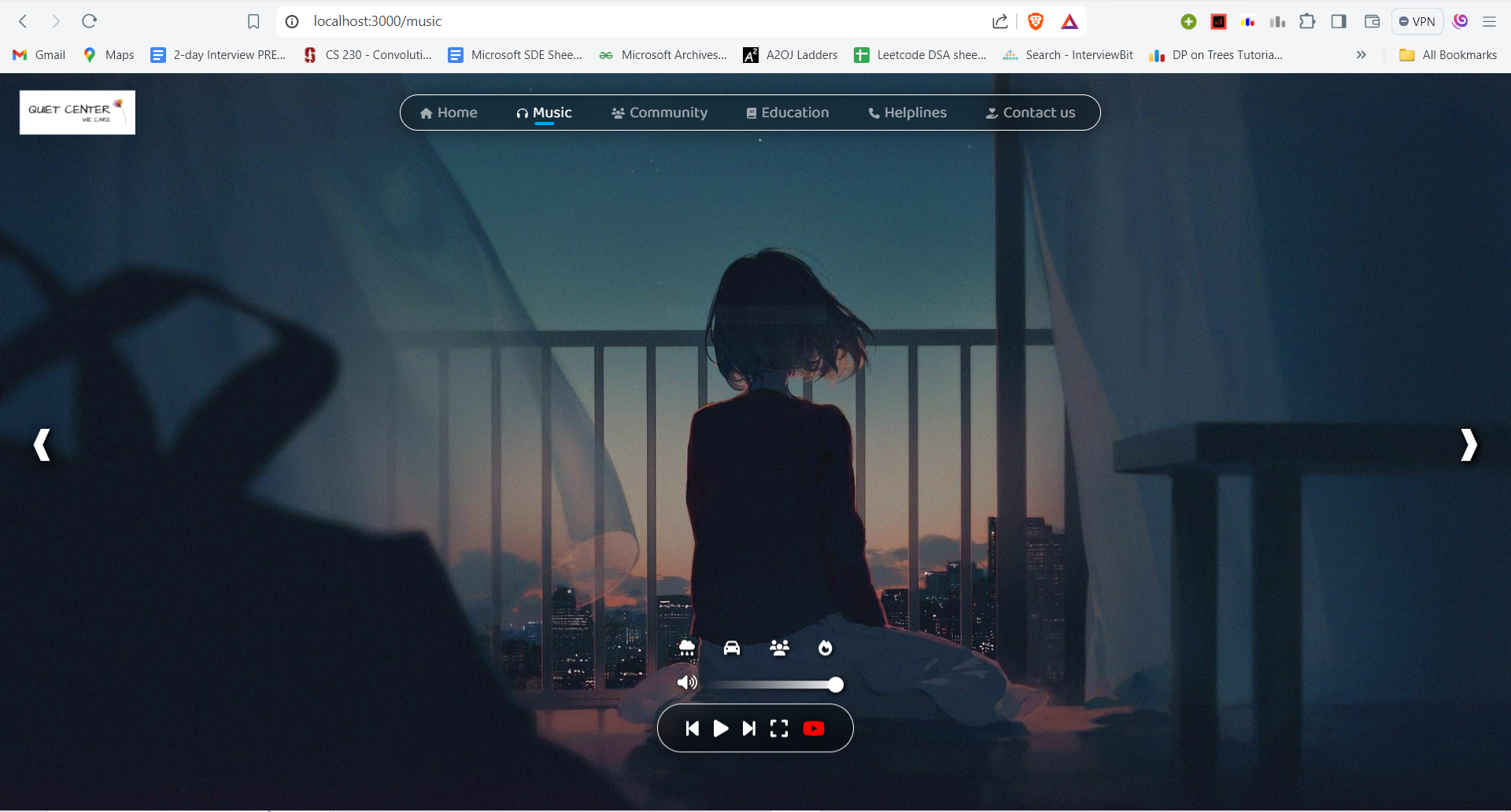Enter fullscreen mode in the player
The width and height of the screenshot is (1511, 812).
[779, 729]
